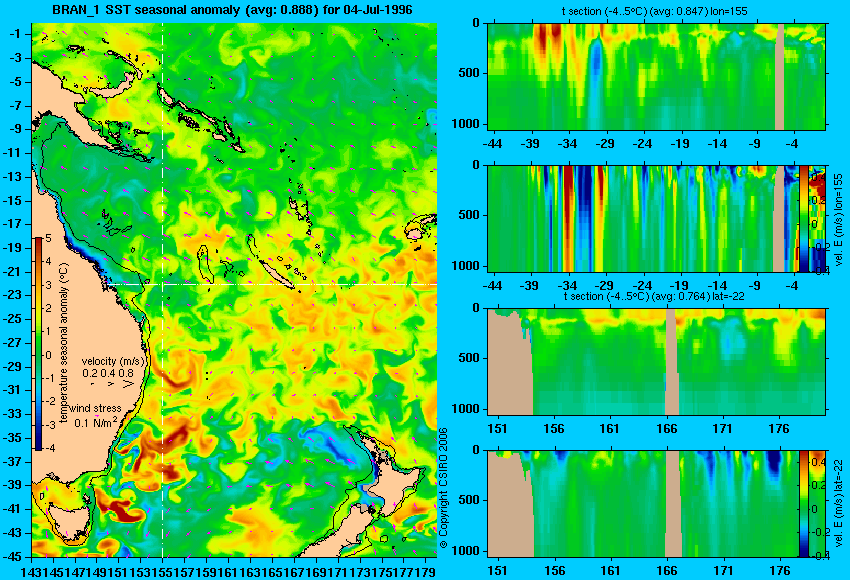Screen dimensions: 850x580
Task: Click the 155 longitude label below the map
Action: click(163, 571)
